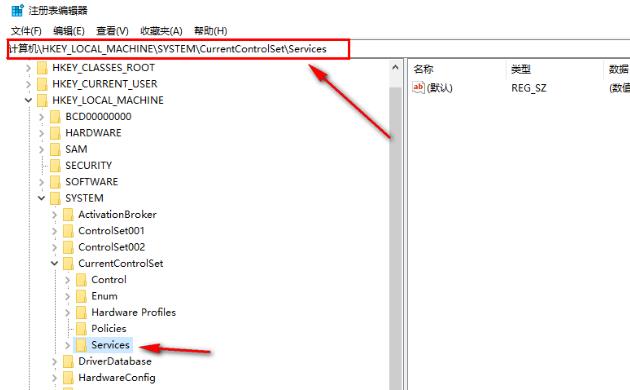Click the registry path address bar

click(178, 49)
